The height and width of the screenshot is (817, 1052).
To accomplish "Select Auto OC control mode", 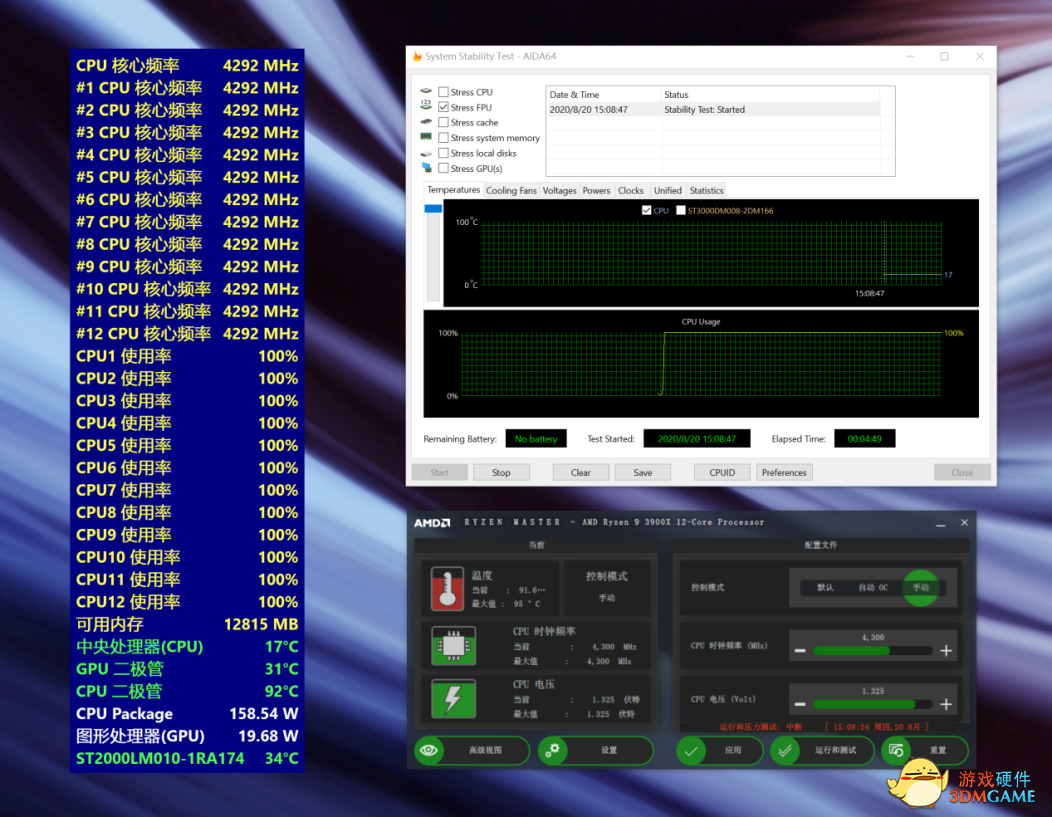I will pos(873,588).
